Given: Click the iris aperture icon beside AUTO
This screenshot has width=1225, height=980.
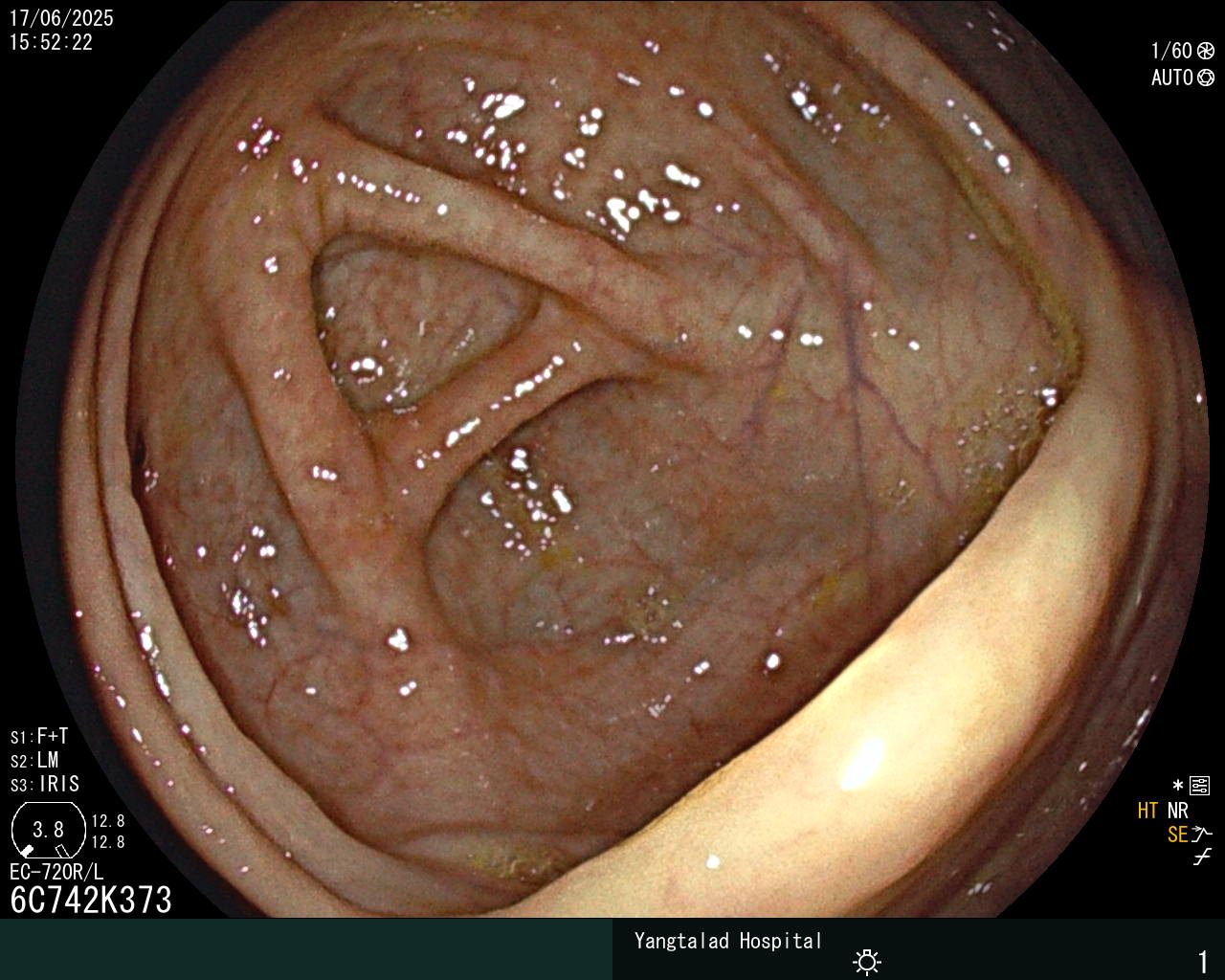Looking at the screenshot, I should (x=1206, y=78).
